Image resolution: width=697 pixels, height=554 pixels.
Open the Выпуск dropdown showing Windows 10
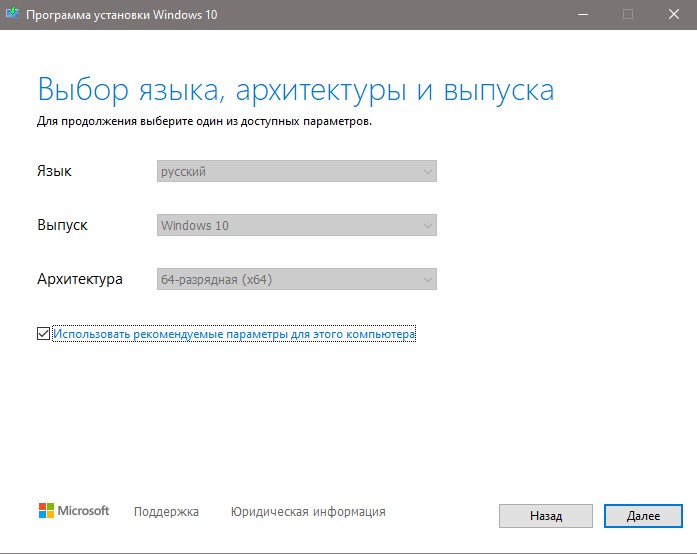[296, 225]
